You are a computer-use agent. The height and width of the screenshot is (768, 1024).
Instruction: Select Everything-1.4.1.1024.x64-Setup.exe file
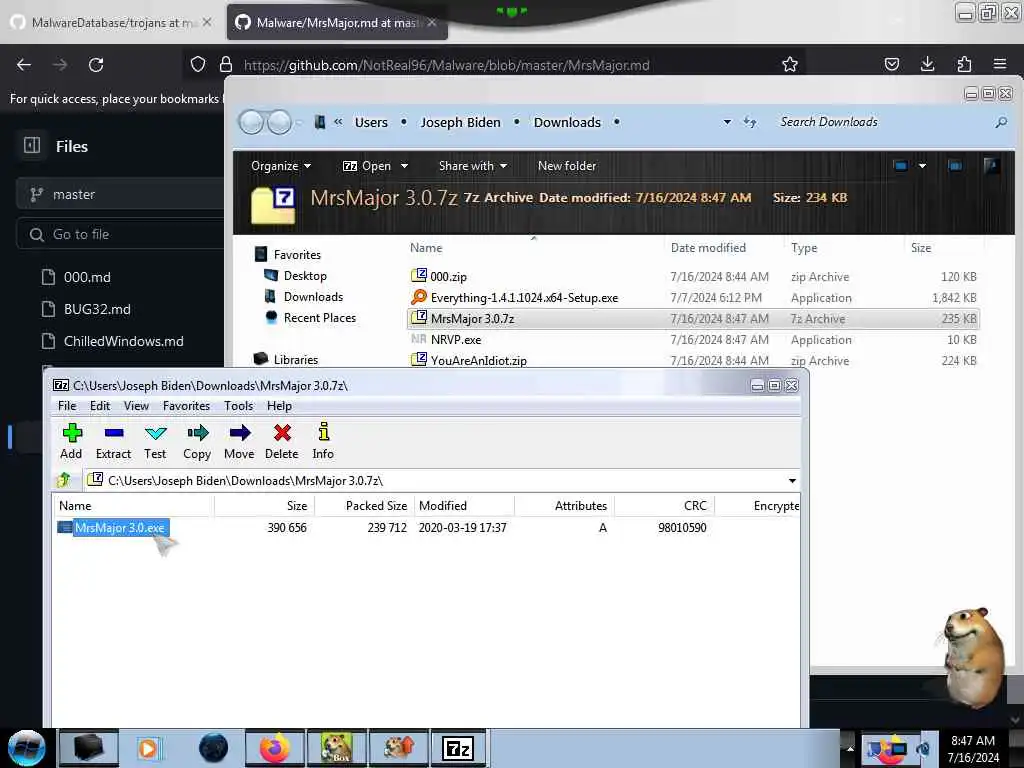coord(524,298)
